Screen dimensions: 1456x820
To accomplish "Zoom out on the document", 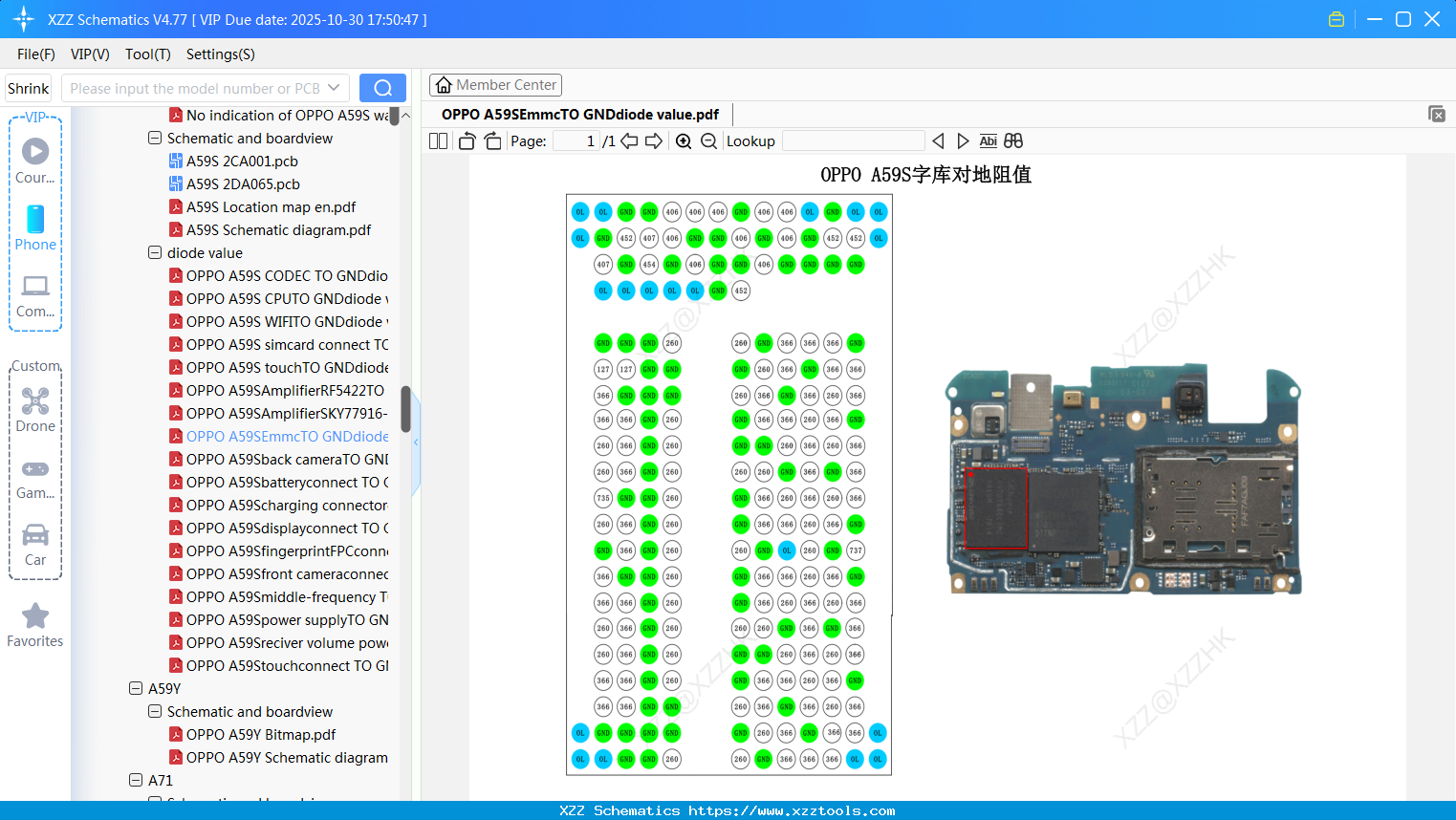I will point(708,140).
